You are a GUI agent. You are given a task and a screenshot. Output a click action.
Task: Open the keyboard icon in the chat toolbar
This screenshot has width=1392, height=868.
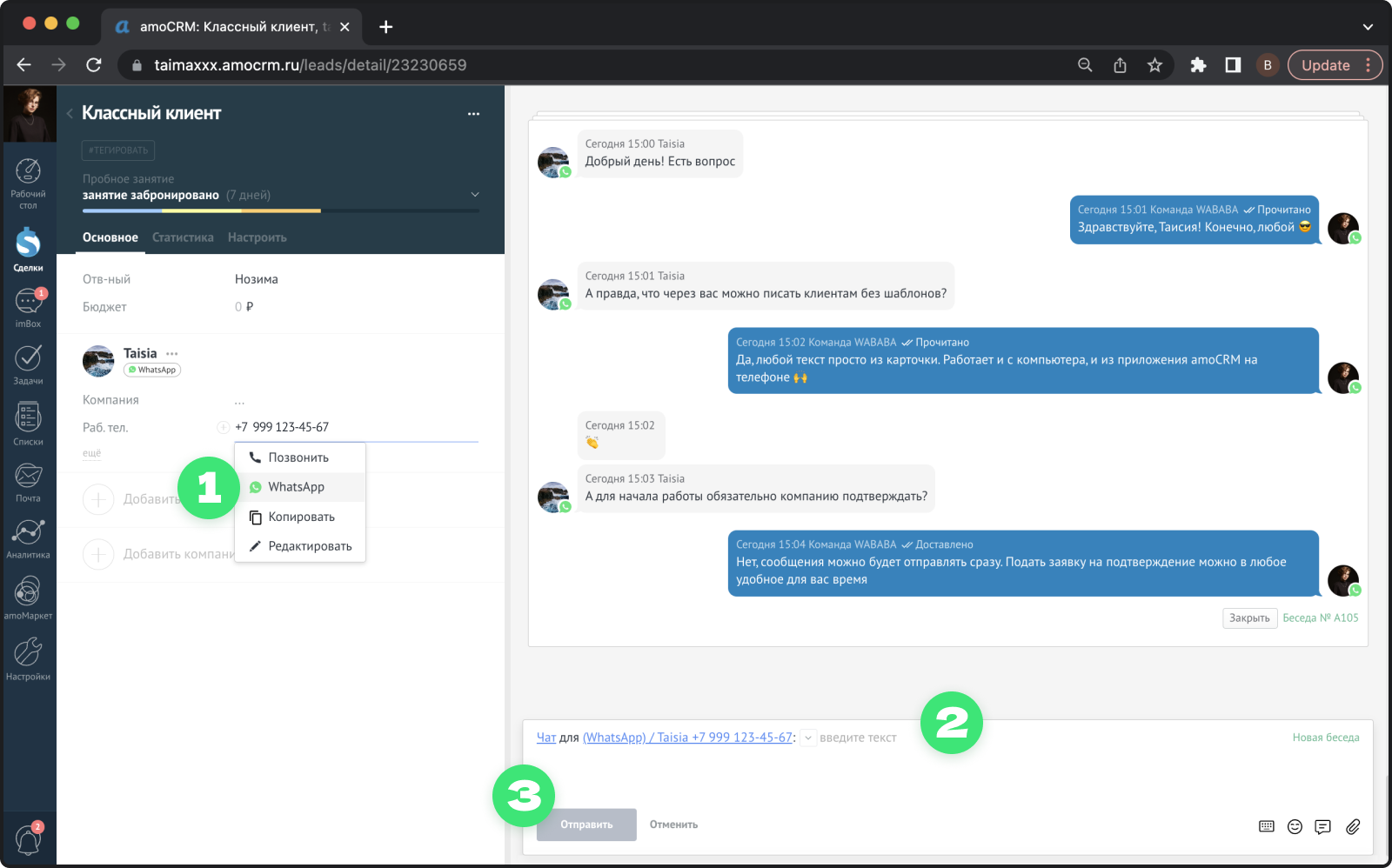(x=1267, y=826)
